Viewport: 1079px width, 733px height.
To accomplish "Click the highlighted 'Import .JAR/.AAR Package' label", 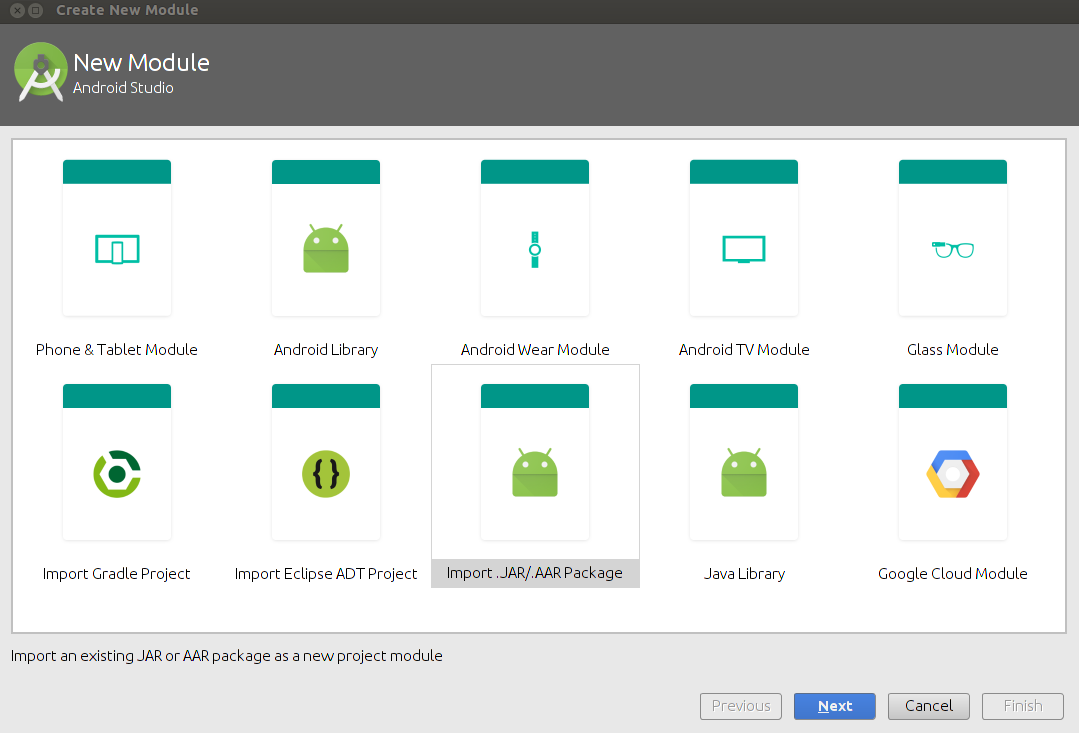I will pos(535,574).
